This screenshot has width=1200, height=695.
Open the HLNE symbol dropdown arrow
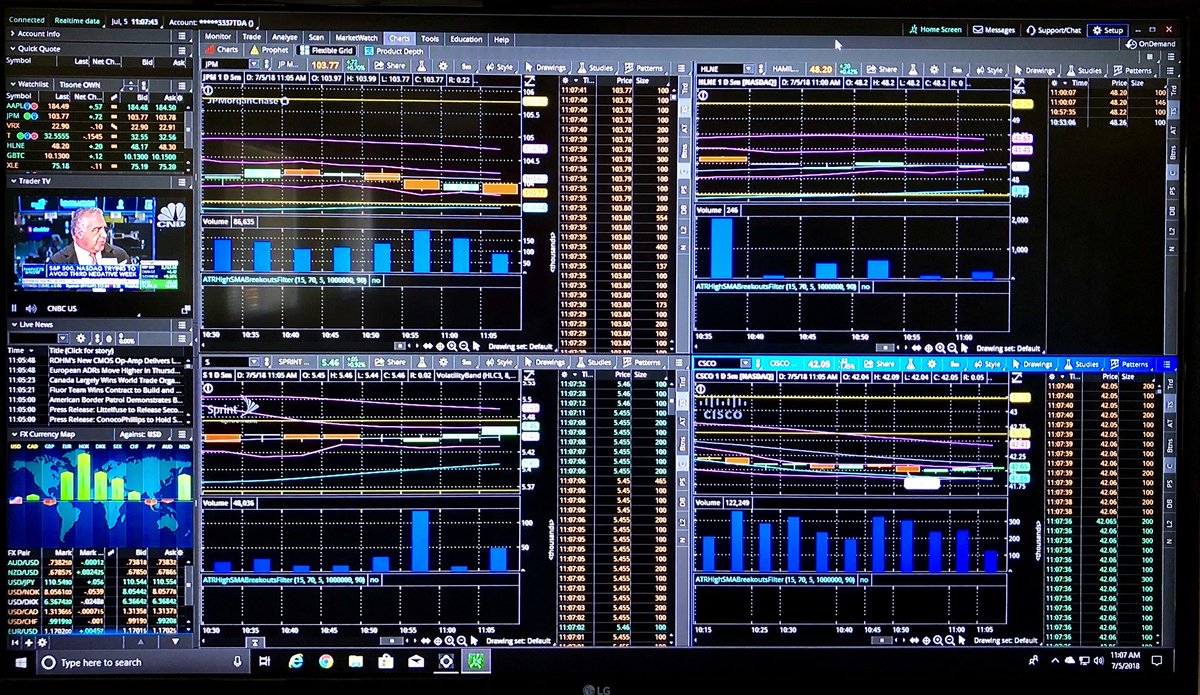coord(747,68)
